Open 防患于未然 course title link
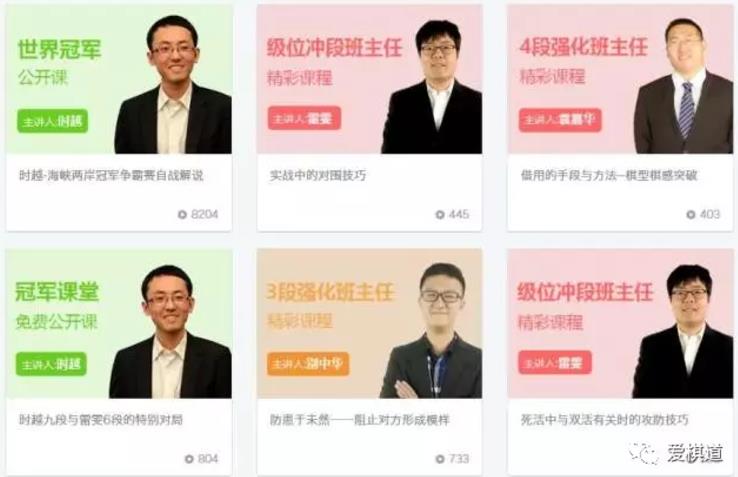The width and height of the screenshot is (738, 477). click(x=360, y=420)
